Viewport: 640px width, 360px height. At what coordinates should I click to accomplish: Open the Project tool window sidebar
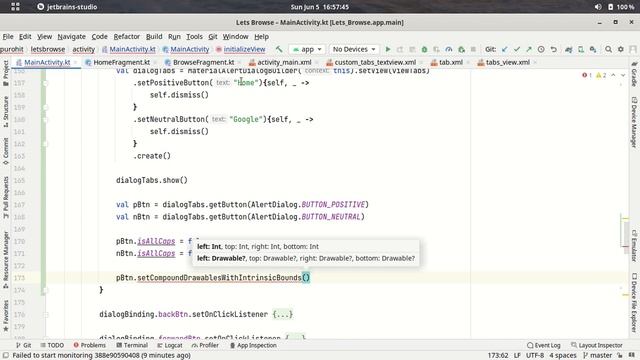(x=6, y=73)
